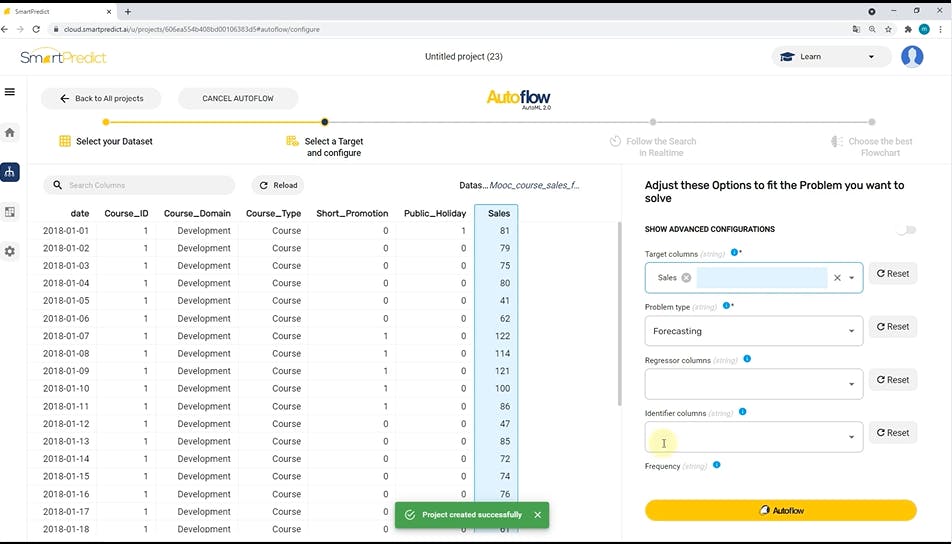Viewport: 952px width, 544px height.
Task: Click the 'Untitled project (23)' title
Action: [464, 56]
